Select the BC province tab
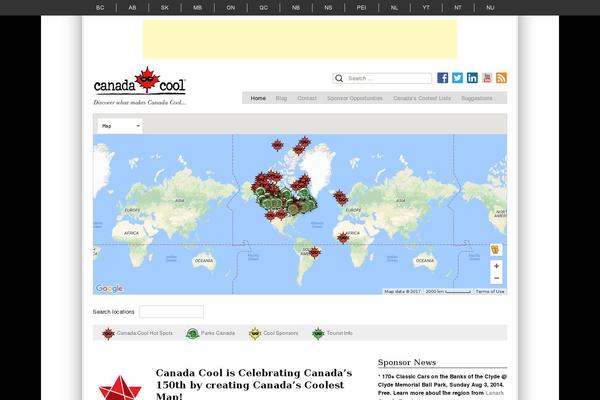This screenshot has height=400, width=600. [100, 8]
